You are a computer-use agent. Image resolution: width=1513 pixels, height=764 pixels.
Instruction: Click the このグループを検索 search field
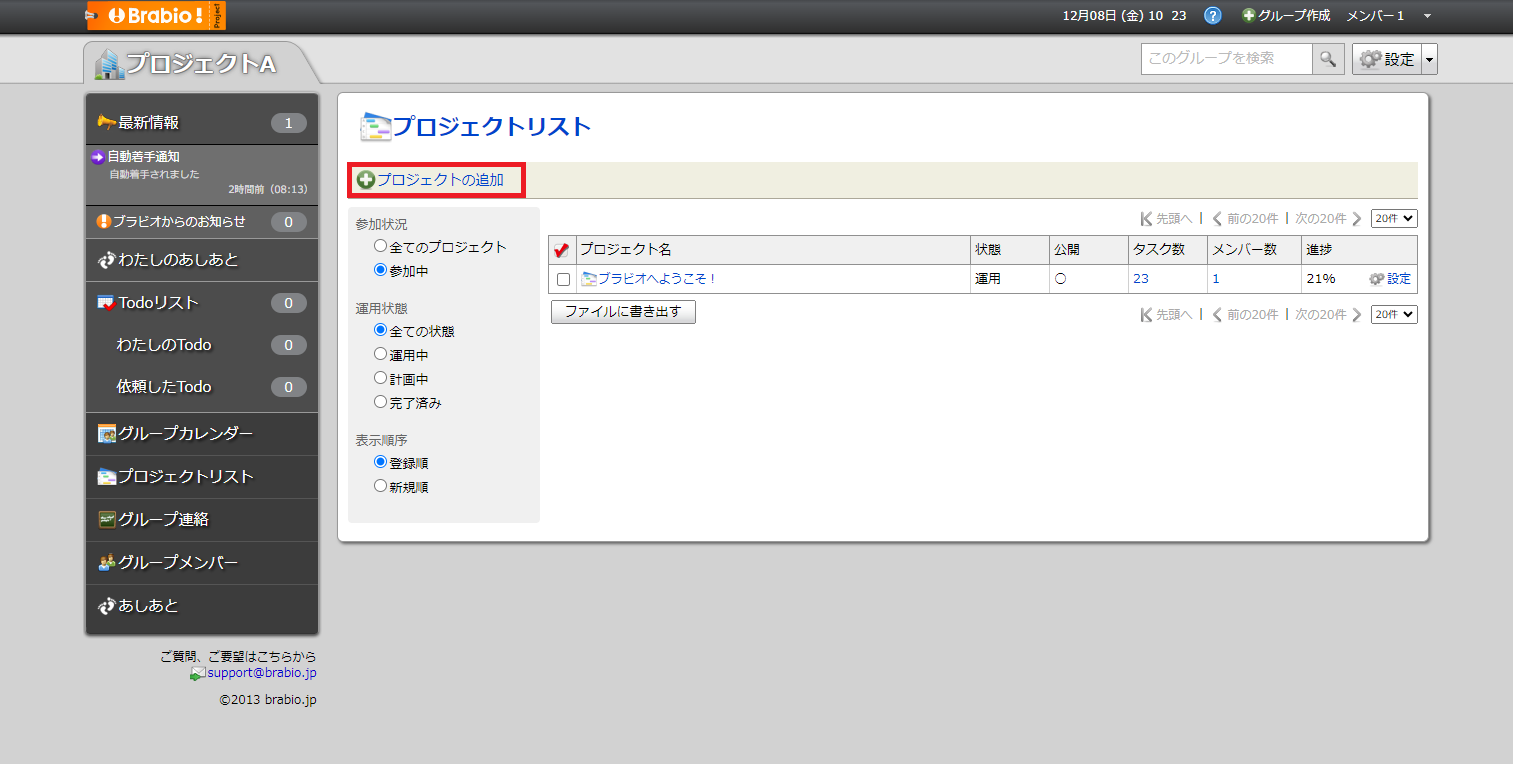1226,59
